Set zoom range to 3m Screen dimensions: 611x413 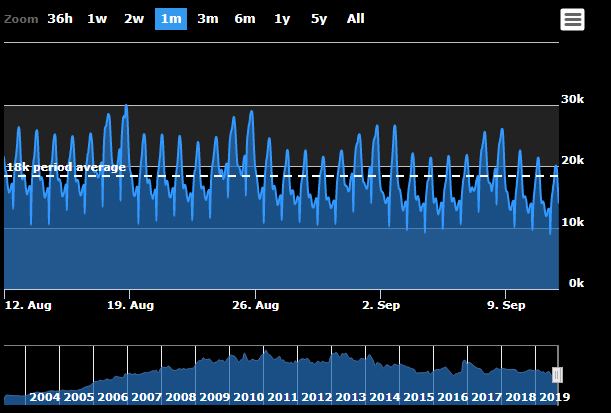click(x=208, y=19)
